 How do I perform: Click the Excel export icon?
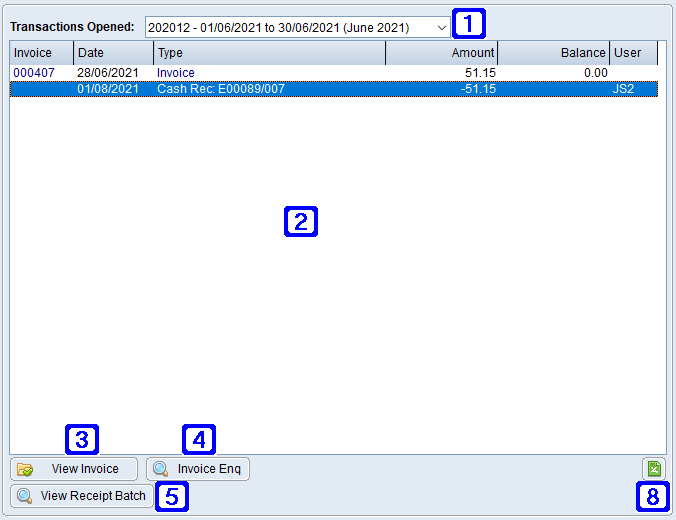(654, 469)
